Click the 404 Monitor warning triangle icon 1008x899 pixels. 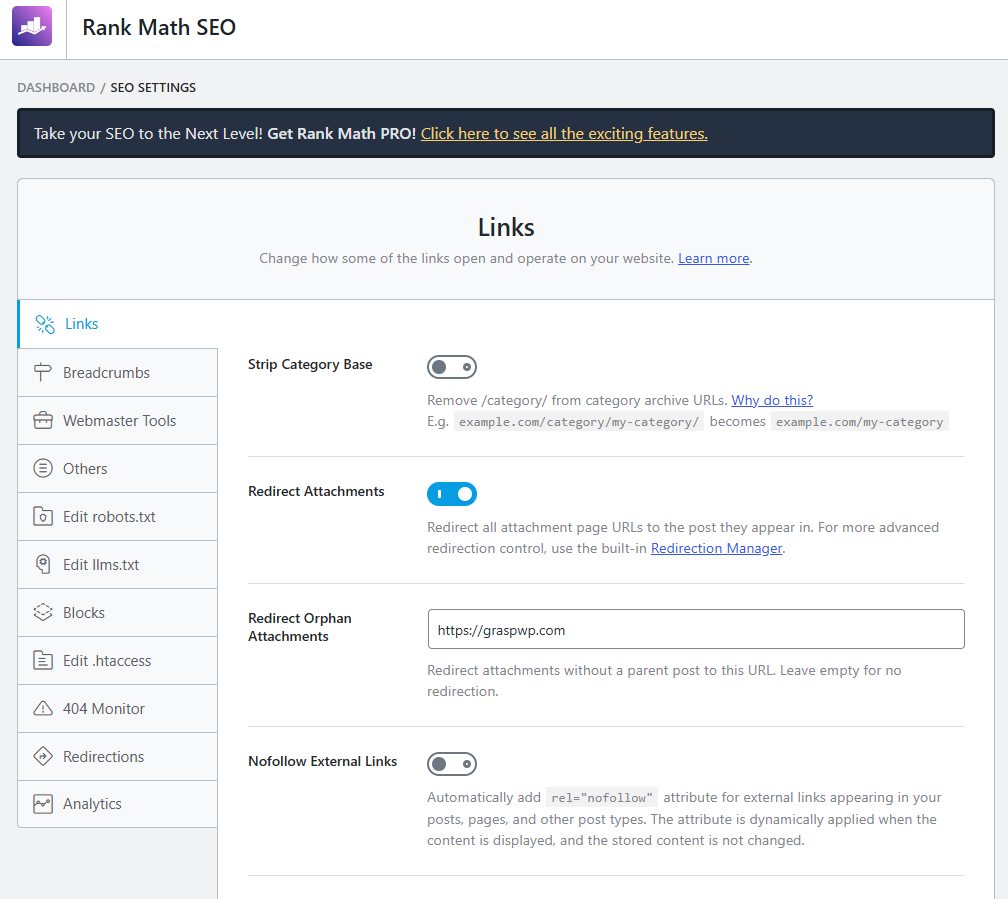[x=42, y=709]
